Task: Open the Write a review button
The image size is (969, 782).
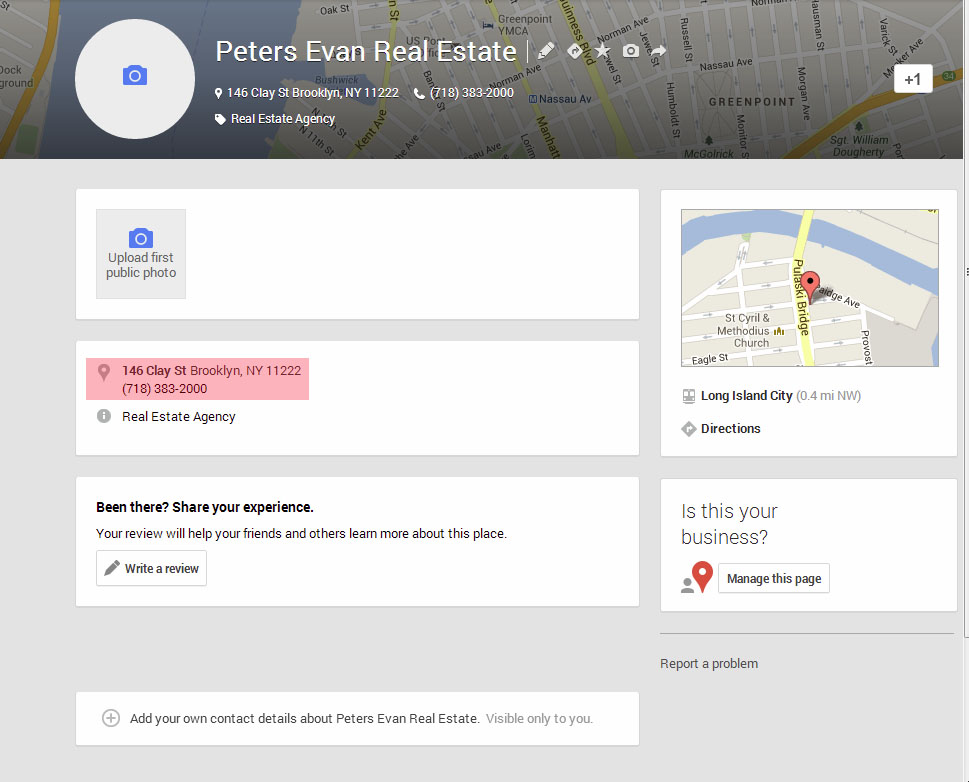Action: tap(151, 568)
